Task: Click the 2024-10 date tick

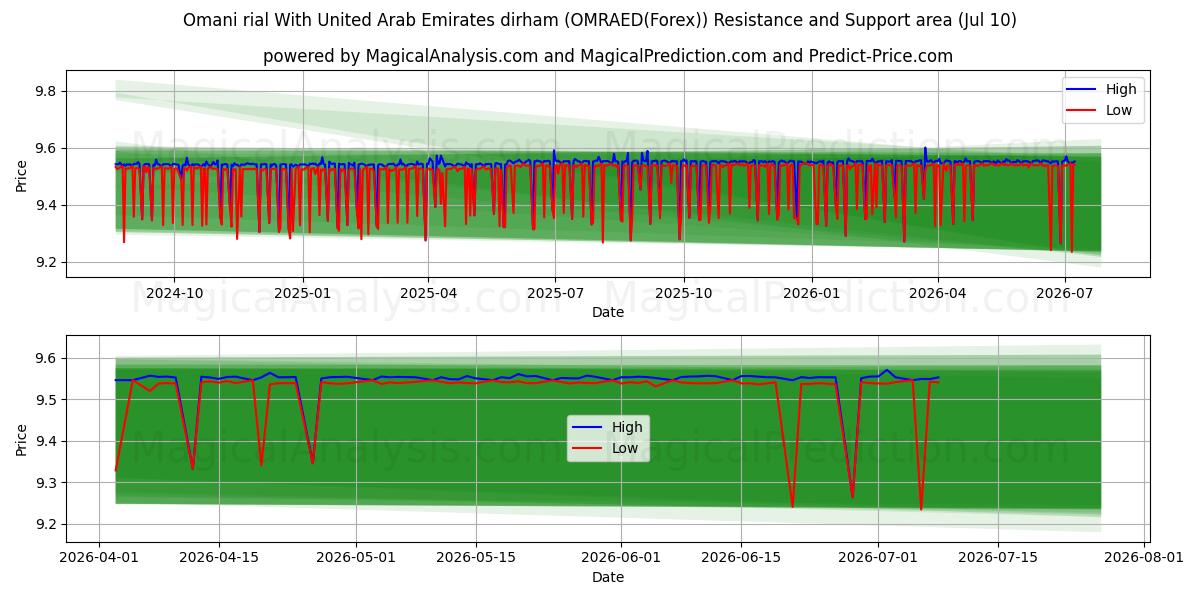Action: [175, 293]
